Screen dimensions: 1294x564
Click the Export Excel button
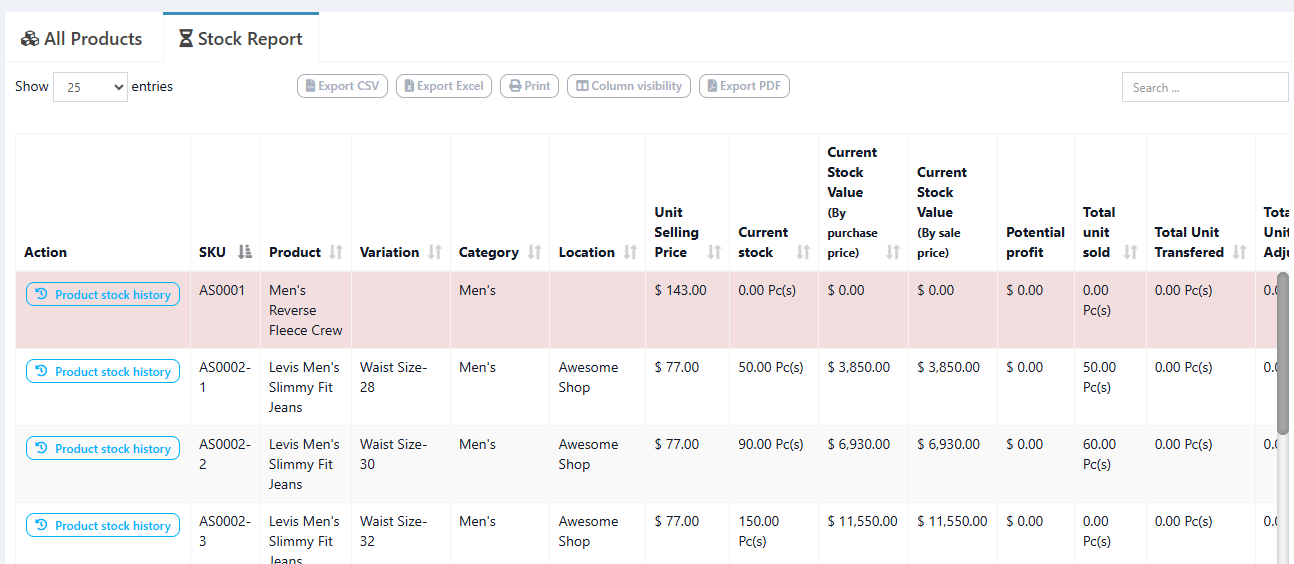[x=444, y=86]
